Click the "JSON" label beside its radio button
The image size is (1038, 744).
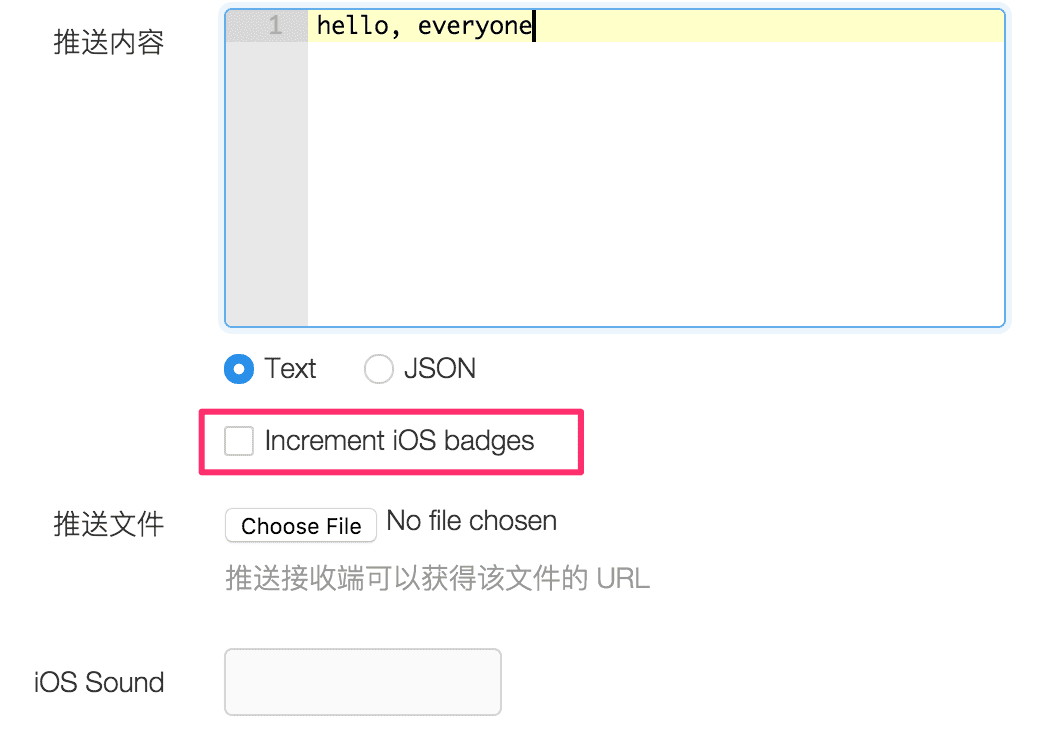(x=439, y=369)
